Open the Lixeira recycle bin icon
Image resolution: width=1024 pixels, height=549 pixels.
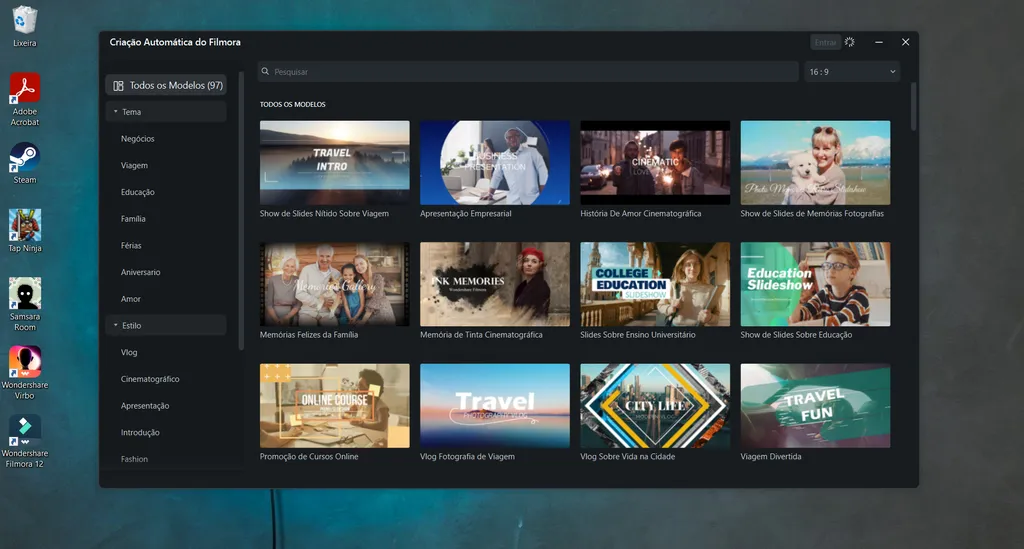(25, 22)
